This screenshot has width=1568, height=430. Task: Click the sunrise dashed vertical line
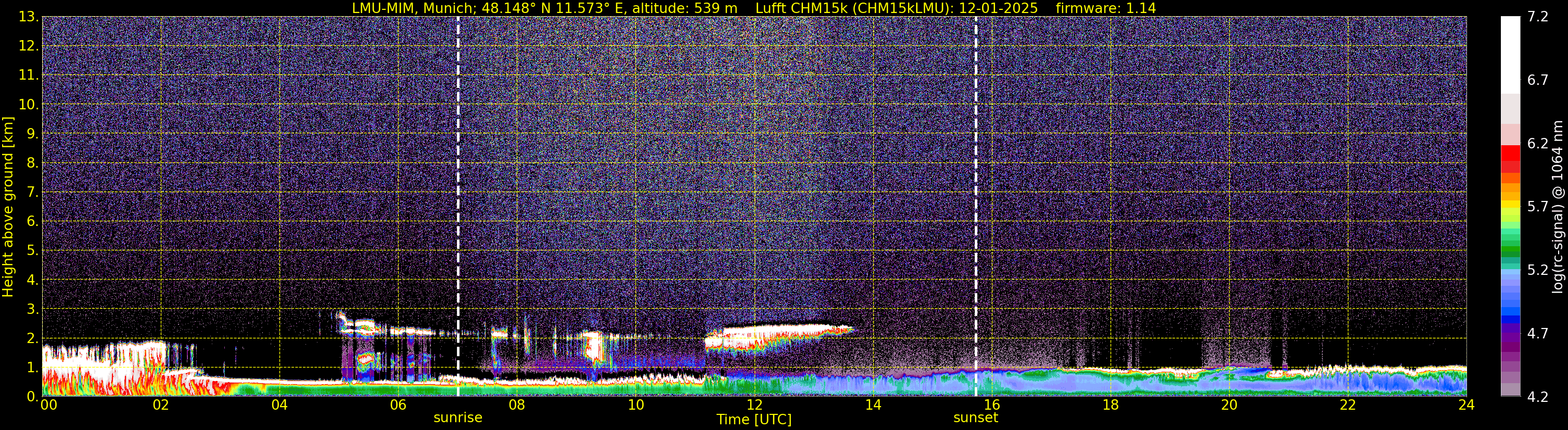[458, 206]
